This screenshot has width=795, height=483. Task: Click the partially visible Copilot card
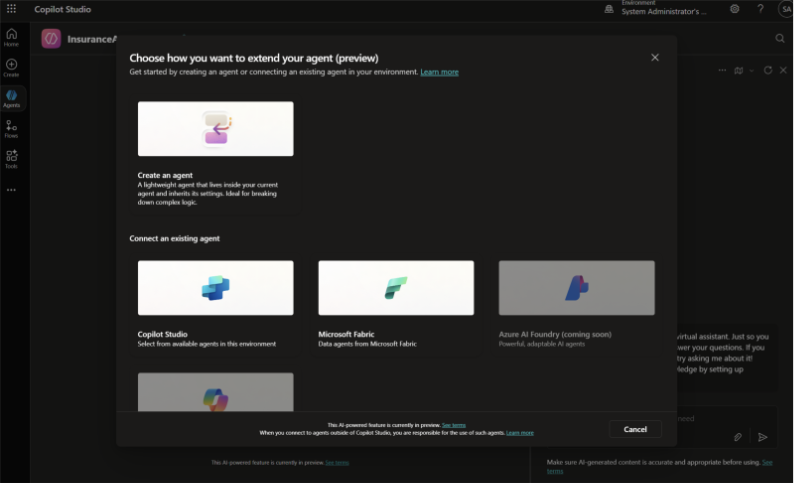click(x=215, y=392)
